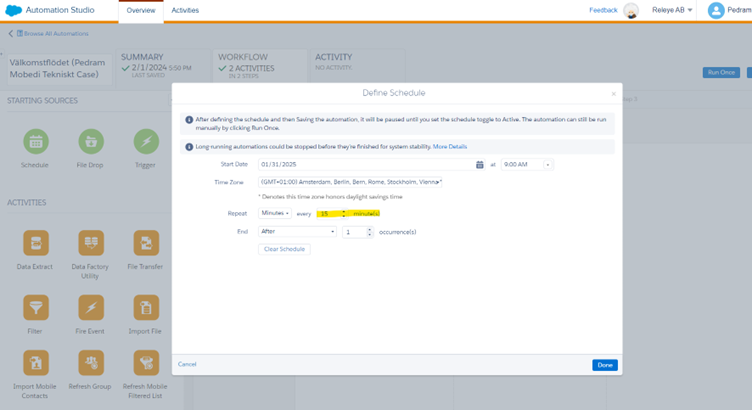Click the File Transfer activity icon
Viewport: 752px width, 410px height.
[146, 243]
